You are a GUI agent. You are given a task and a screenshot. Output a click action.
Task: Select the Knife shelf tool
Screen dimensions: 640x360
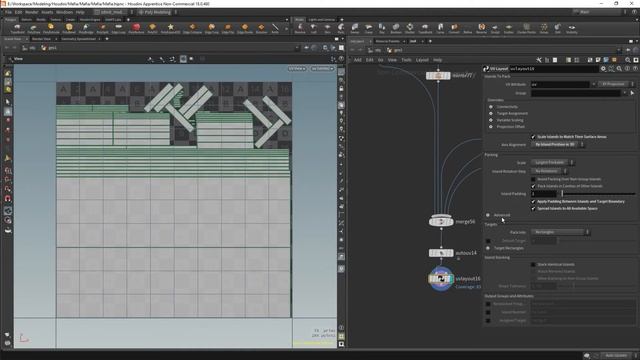click(275, 29)
